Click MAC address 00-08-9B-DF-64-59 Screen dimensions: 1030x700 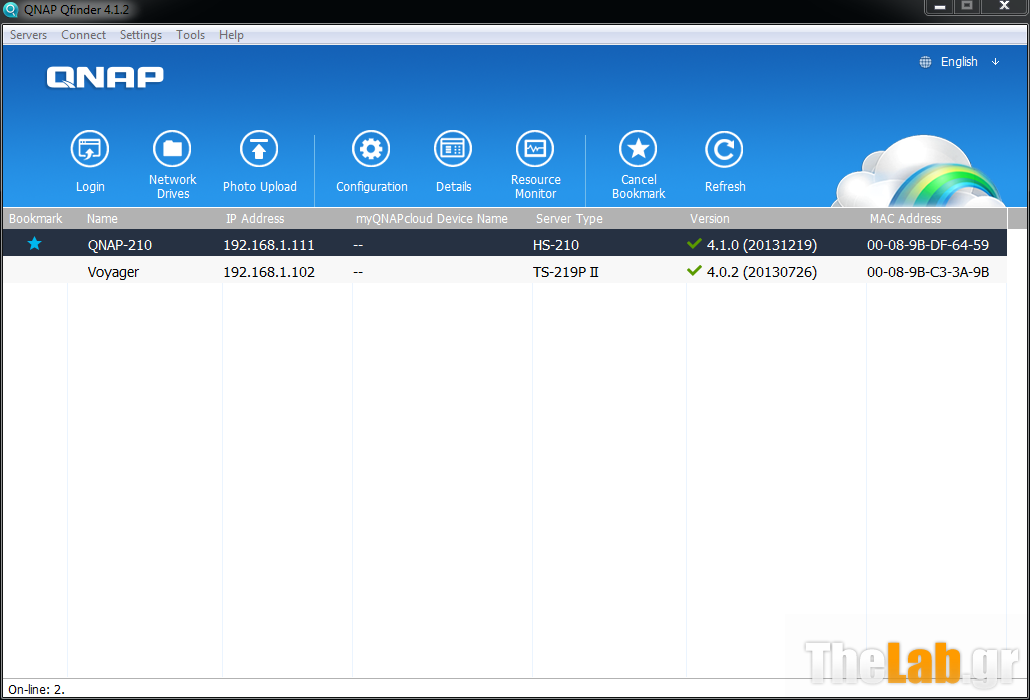click(x=928, y=245)
